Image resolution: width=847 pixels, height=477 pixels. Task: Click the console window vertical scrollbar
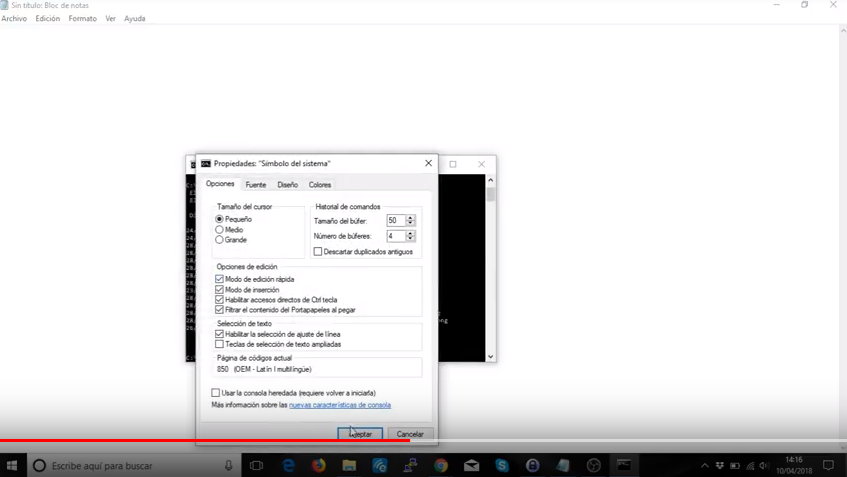coord(490,270)
